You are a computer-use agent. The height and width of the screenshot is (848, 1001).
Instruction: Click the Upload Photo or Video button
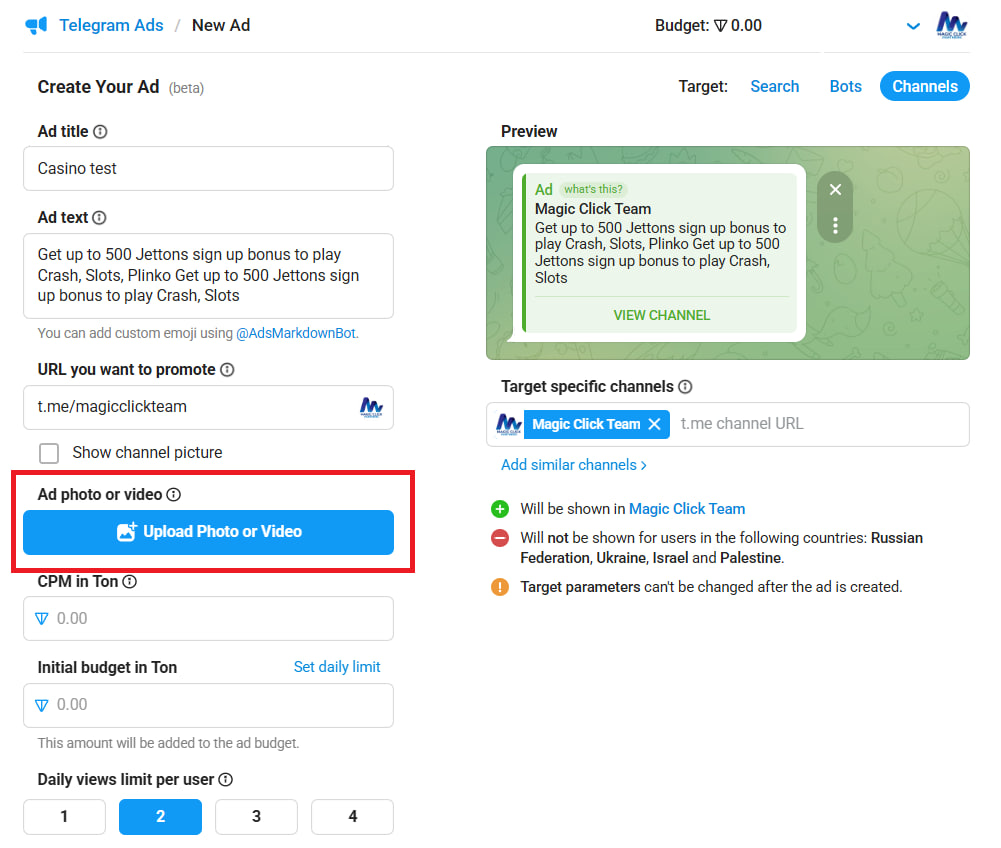tap(208, 532)
